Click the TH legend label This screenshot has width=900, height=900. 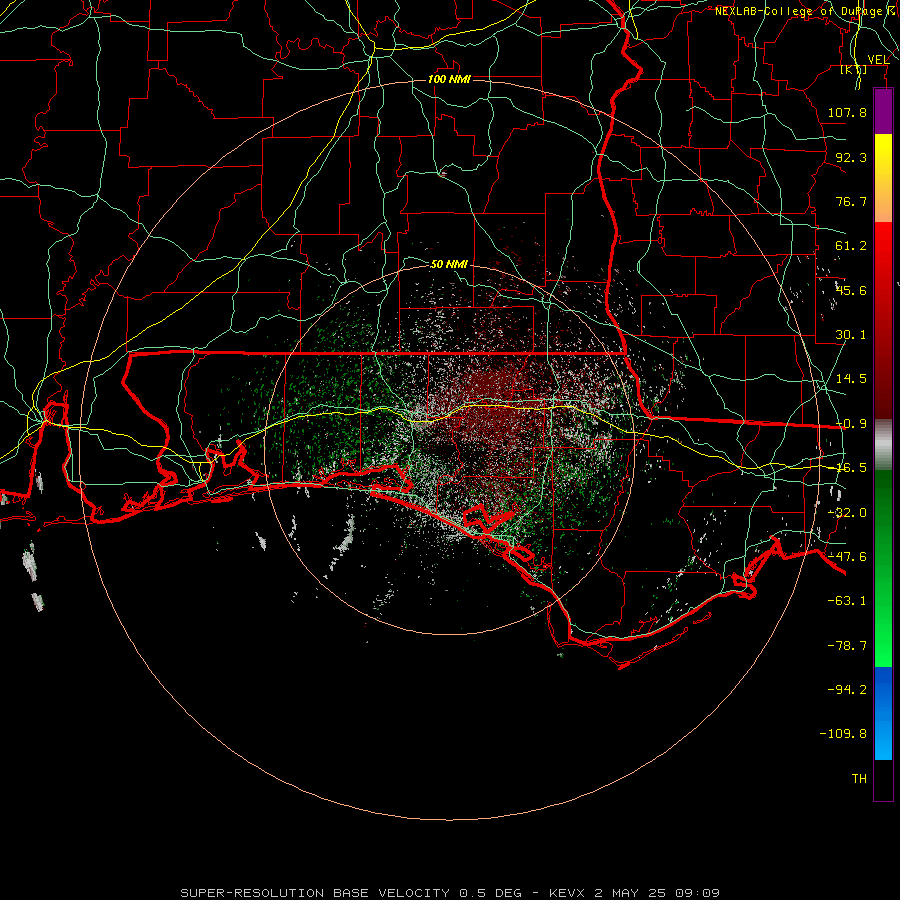[x=859, y=778]
